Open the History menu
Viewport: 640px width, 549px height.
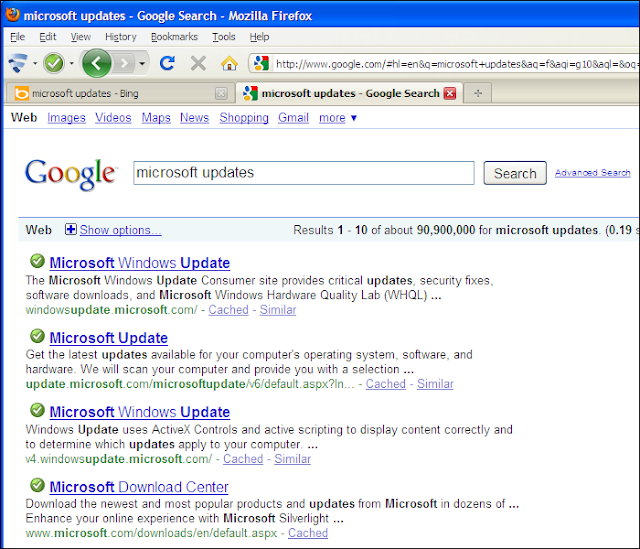click(120, 37)
